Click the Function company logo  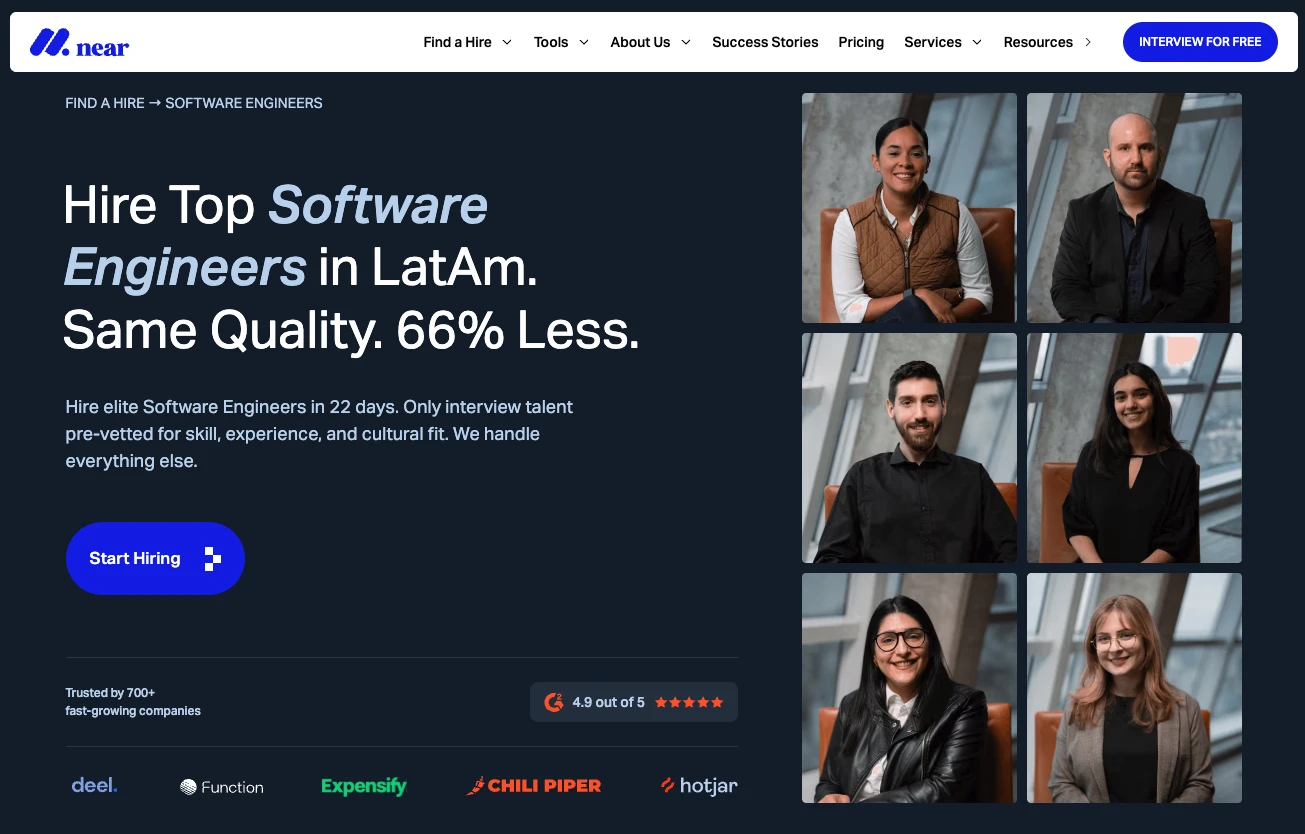pos(222,787)
